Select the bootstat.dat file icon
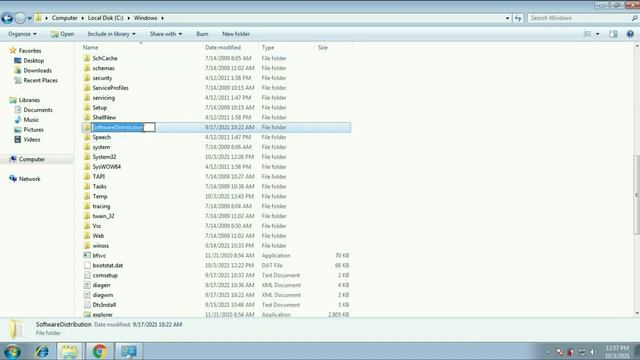This screenshot has height=360, width=640. 87,265
